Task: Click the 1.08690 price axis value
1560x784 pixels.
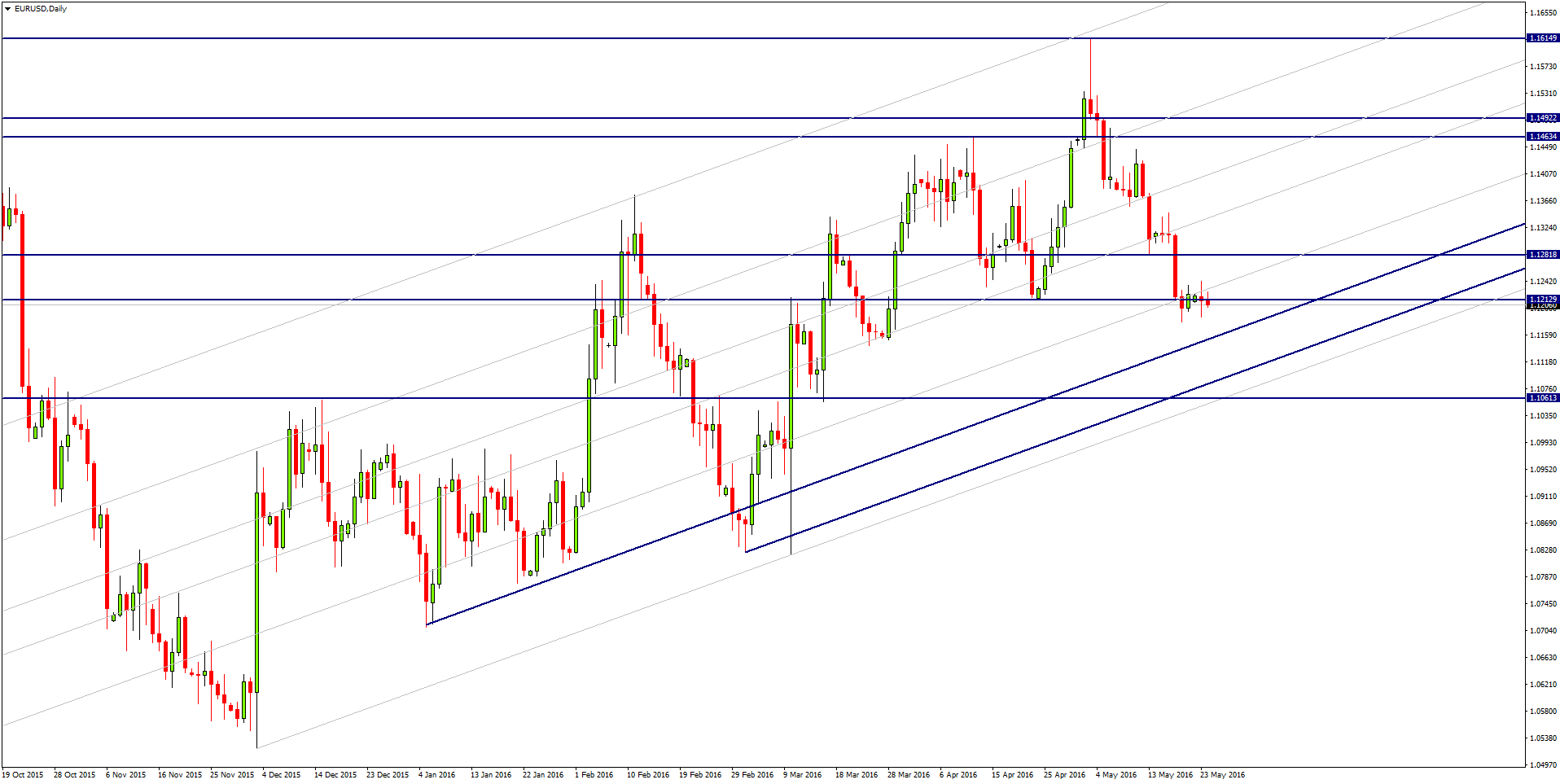Action: 1544,523
